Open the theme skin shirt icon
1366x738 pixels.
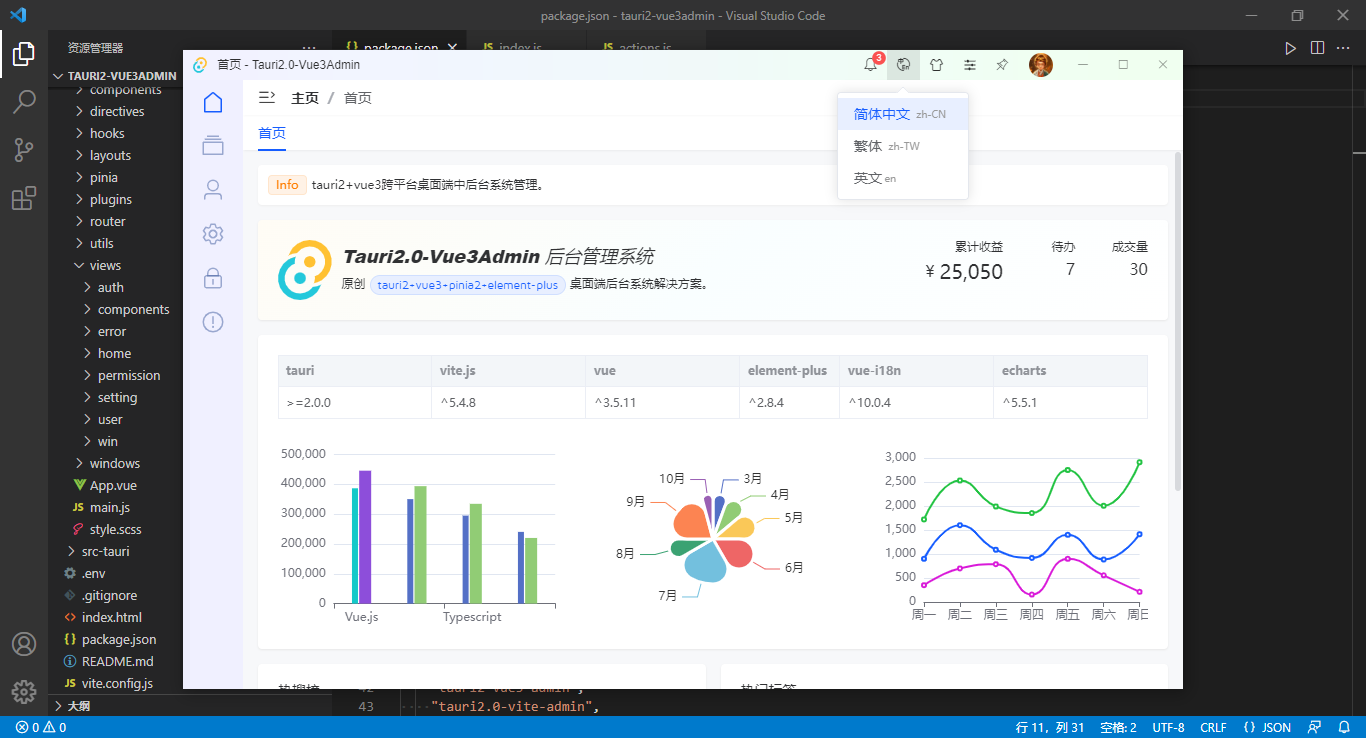coord(936,65)
